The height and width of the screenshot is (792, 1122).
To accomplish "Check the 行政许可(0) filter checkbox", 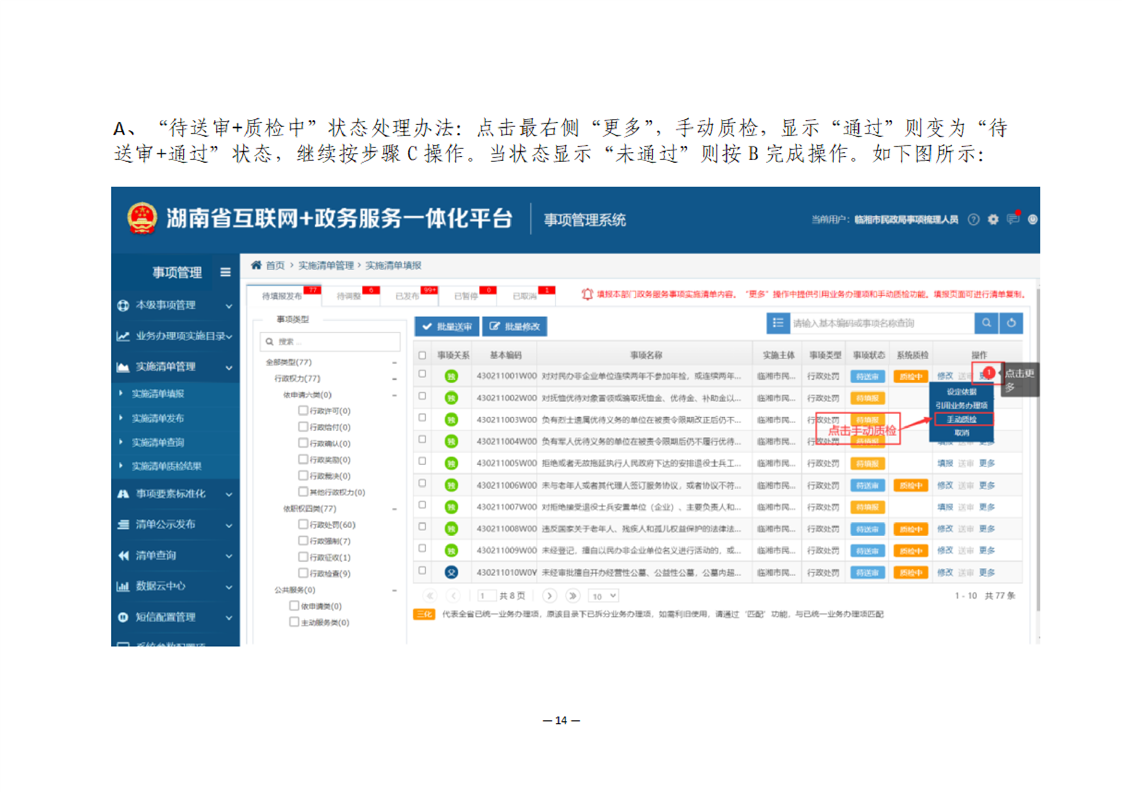I will tap(303, 411).
